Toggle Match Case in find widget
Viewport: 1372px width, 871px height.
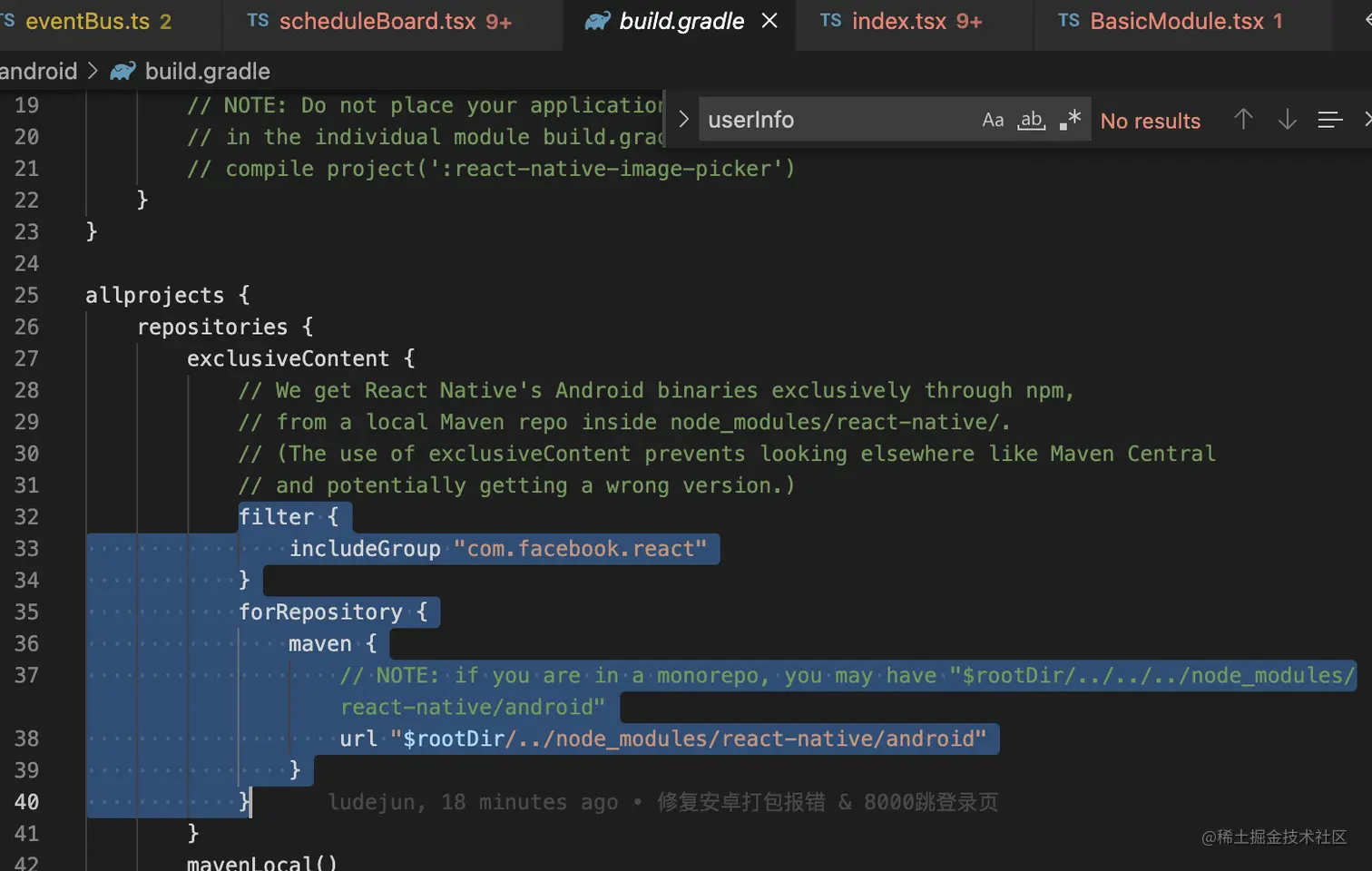(993, 120)
